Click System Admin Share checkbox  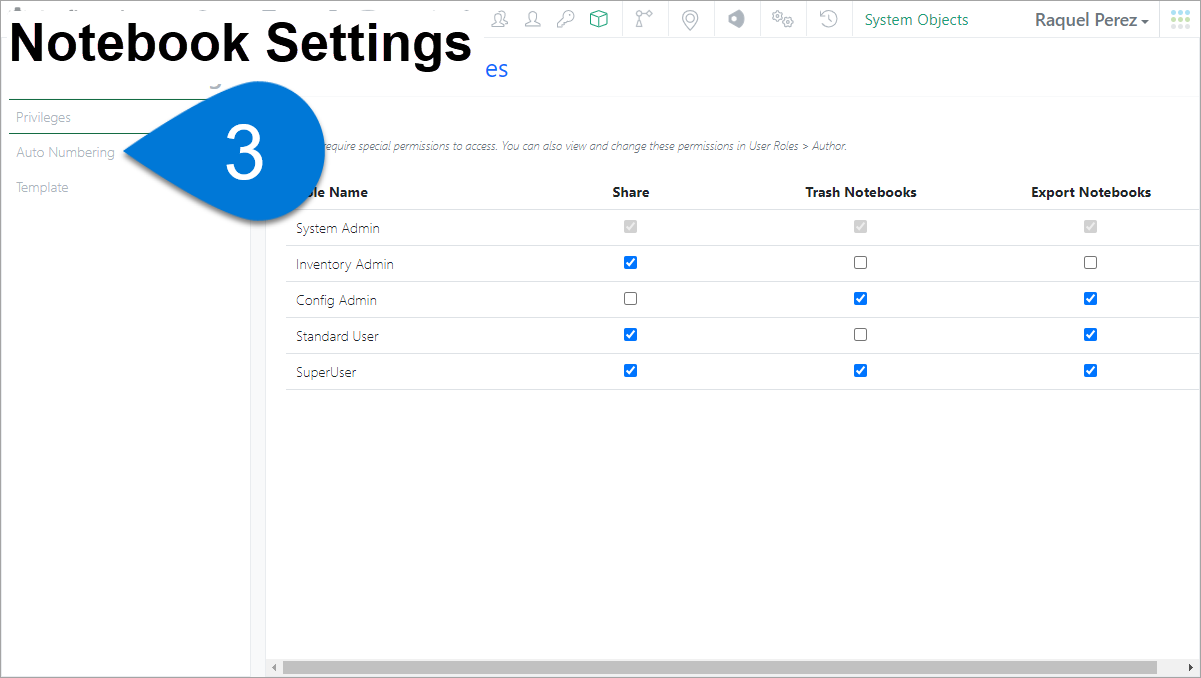630,227
